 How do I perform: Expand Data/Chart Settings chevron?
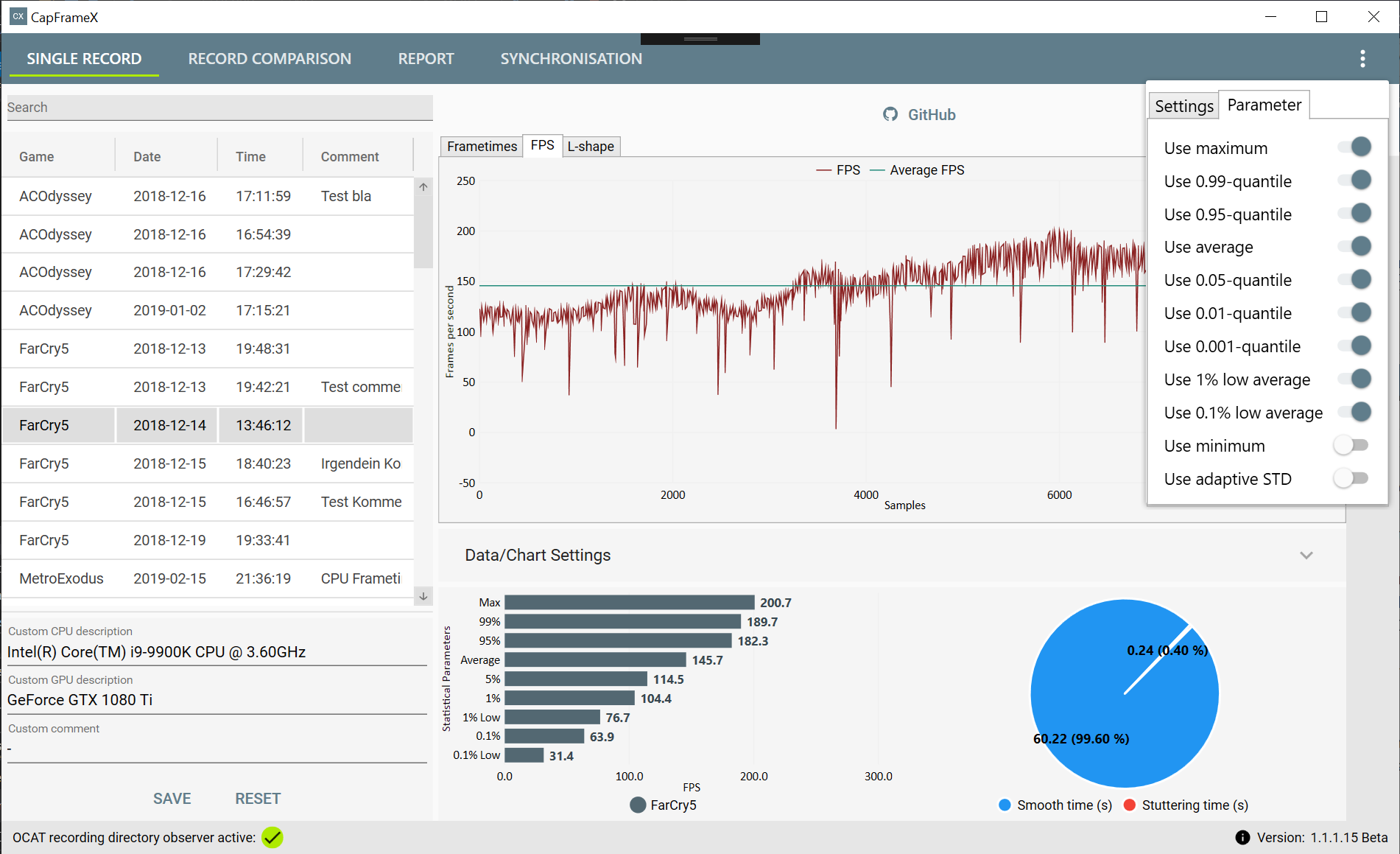(1306, 556)
